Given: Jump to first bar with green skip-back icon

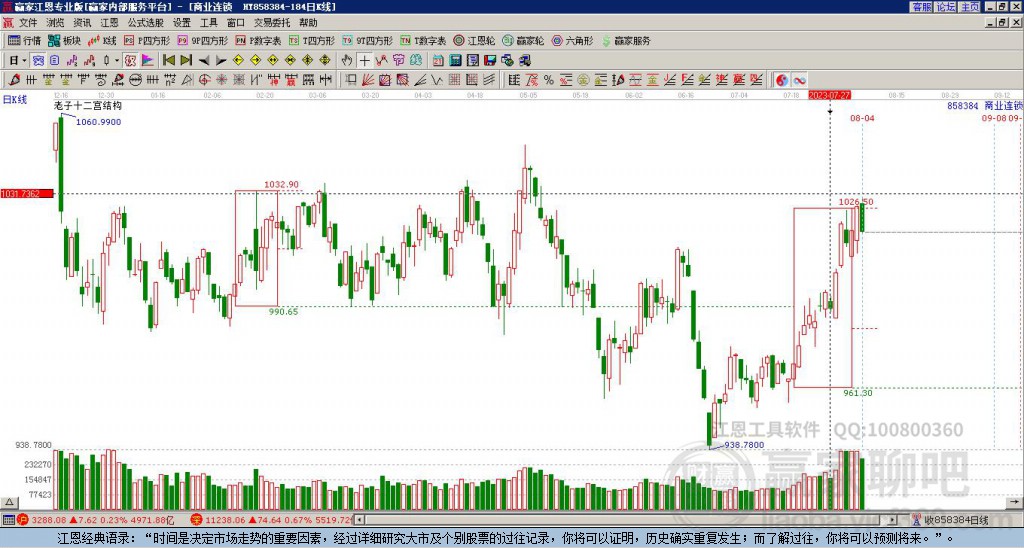Looking at the screenshot, I should pyautogui.click(x=169, y=60).
